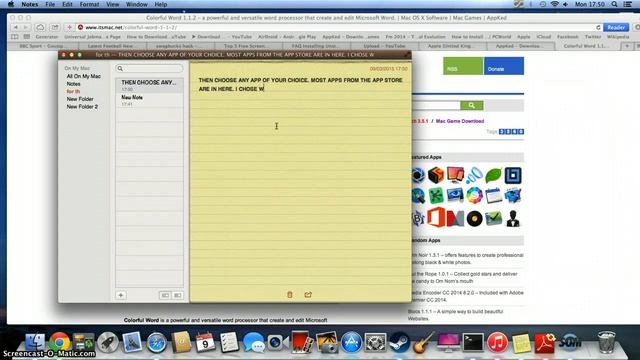Viewport: 640px width, 360px height.
Task: Open the Apple menu
Action: (11, 4)
